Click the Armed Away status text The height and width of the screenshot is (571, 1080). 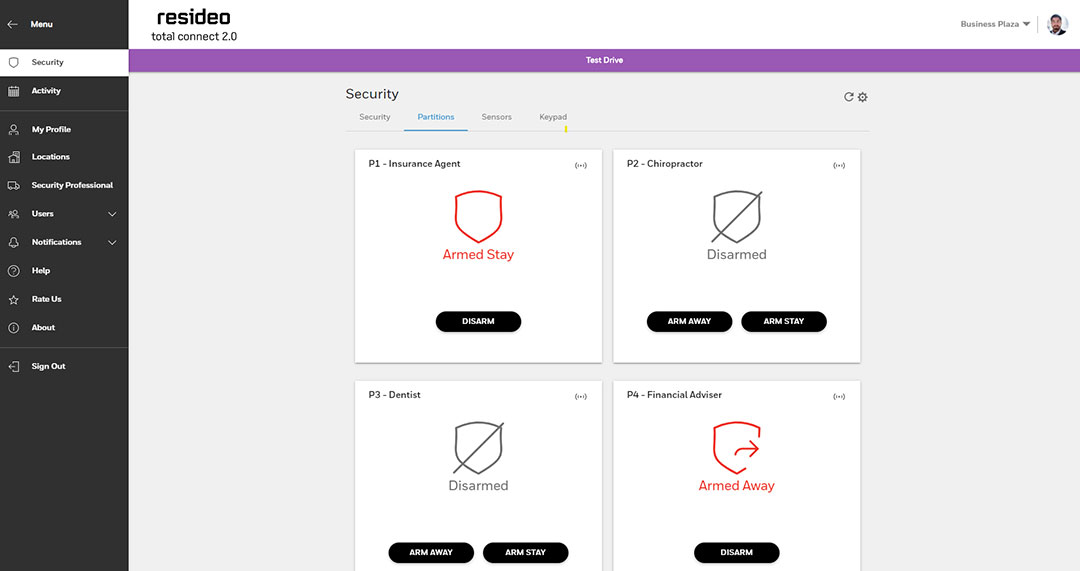click(x=736, y=486)
